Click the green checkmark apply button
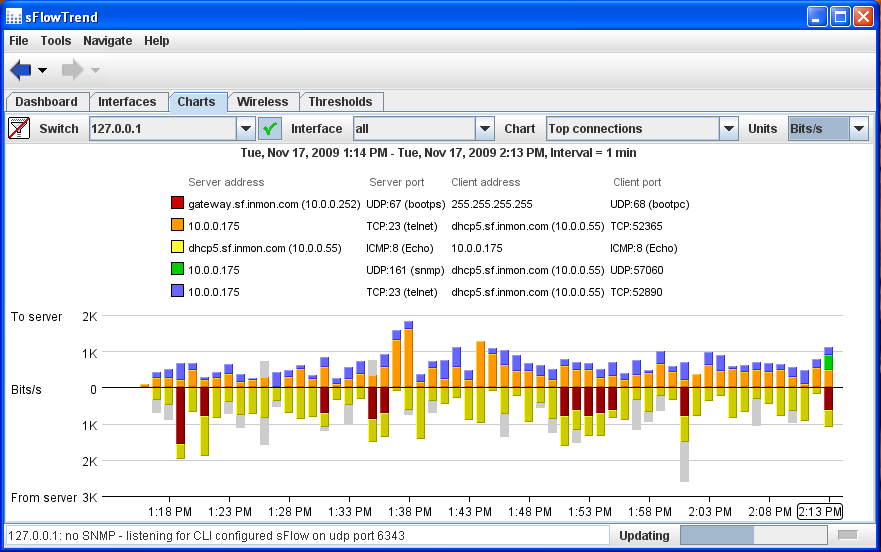Screen dimensions: 881x552 (x=270, y=129)
